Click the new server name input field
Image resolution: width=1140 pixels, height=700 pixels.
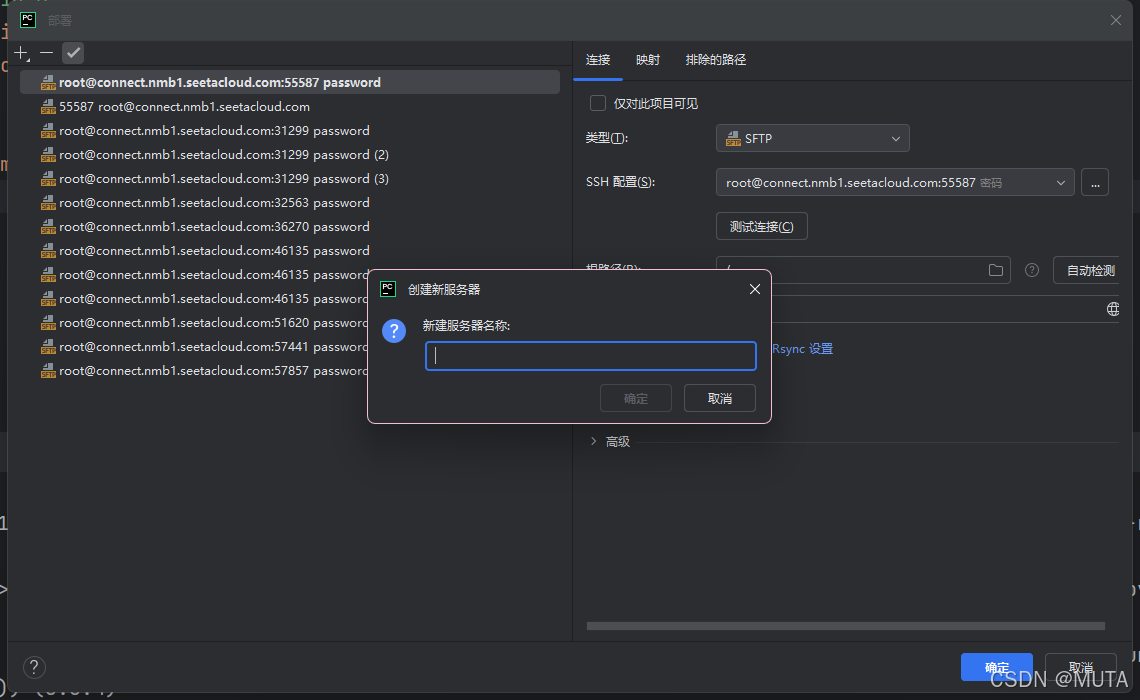coord(590,356)
